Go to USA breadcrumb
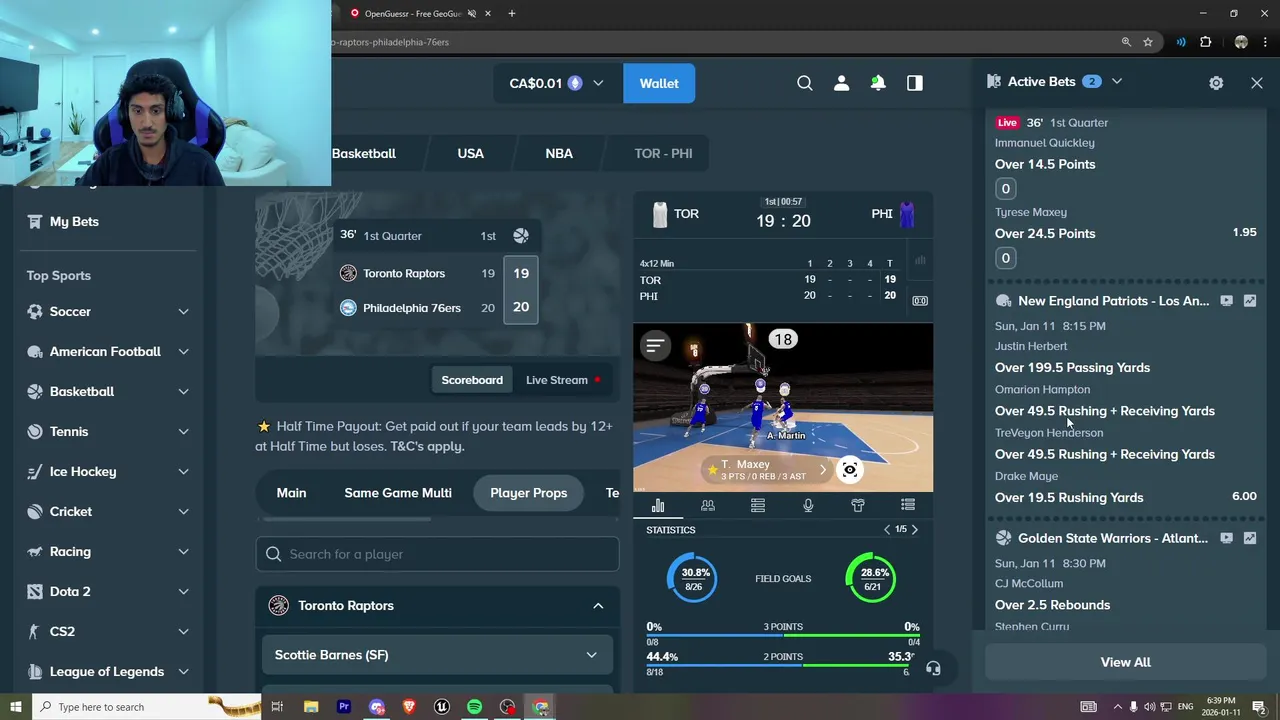Image resolution: width=1280 pixels, height=720 pixels. 470,153
